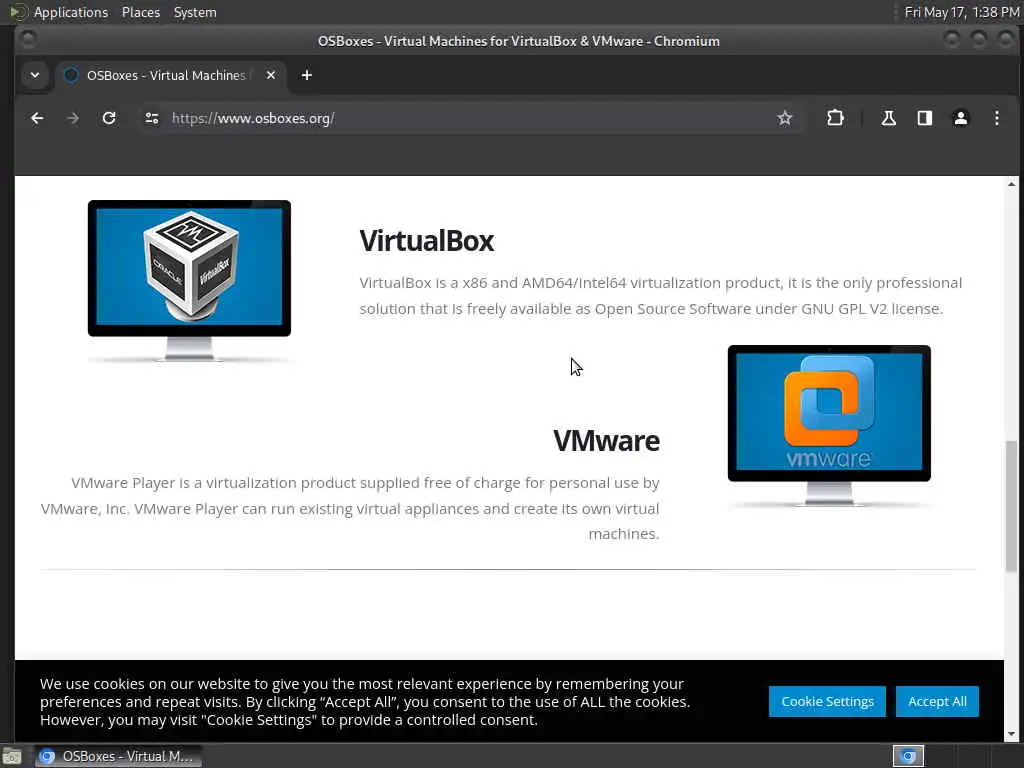Image resolution: width=1024 pixels, height=768 pixels.
Task: Open the Places menu
Action: tap(140, 12)
